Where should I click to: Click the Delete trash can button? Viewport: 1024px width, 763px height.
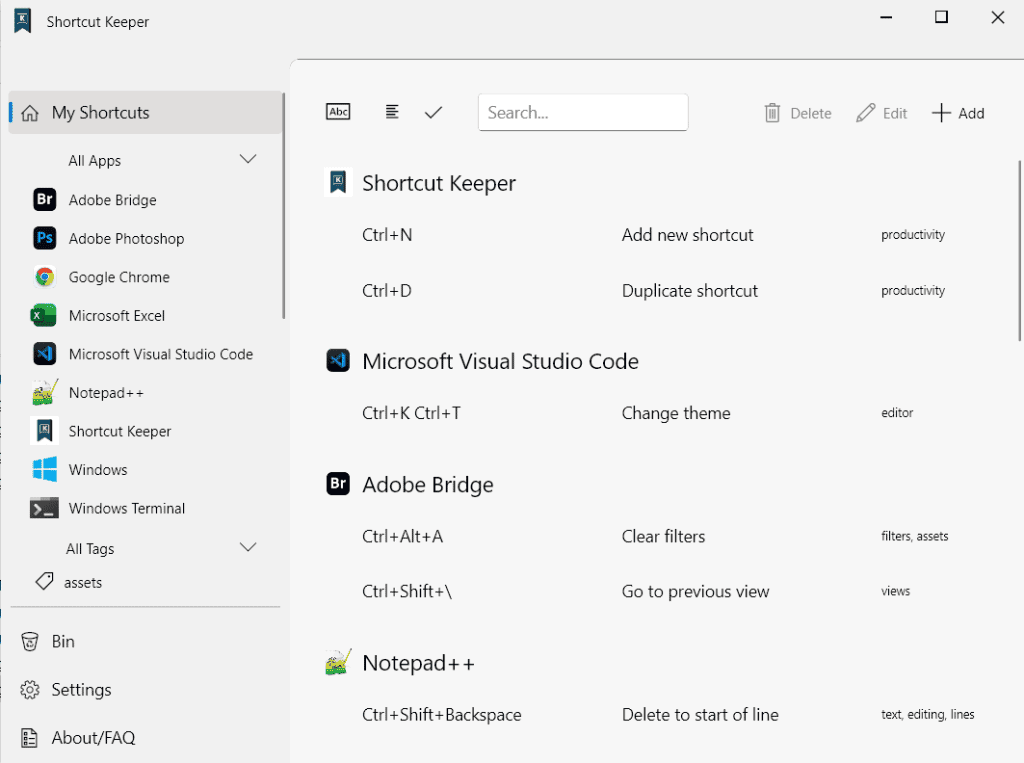point(797,113)
